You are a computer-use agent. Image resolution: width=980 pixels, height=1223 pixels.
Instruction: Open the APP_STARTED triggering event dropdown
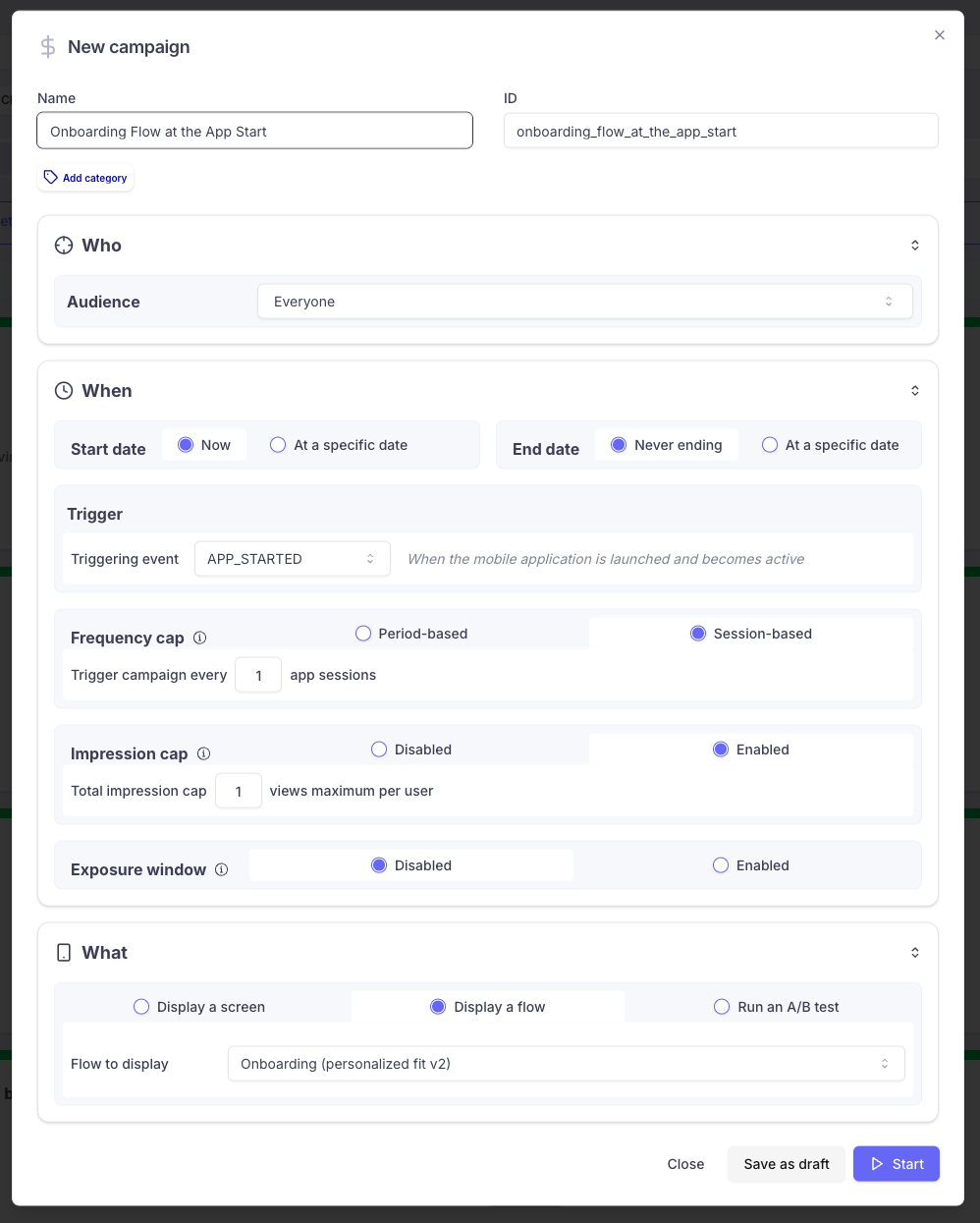tap(293, 559)
